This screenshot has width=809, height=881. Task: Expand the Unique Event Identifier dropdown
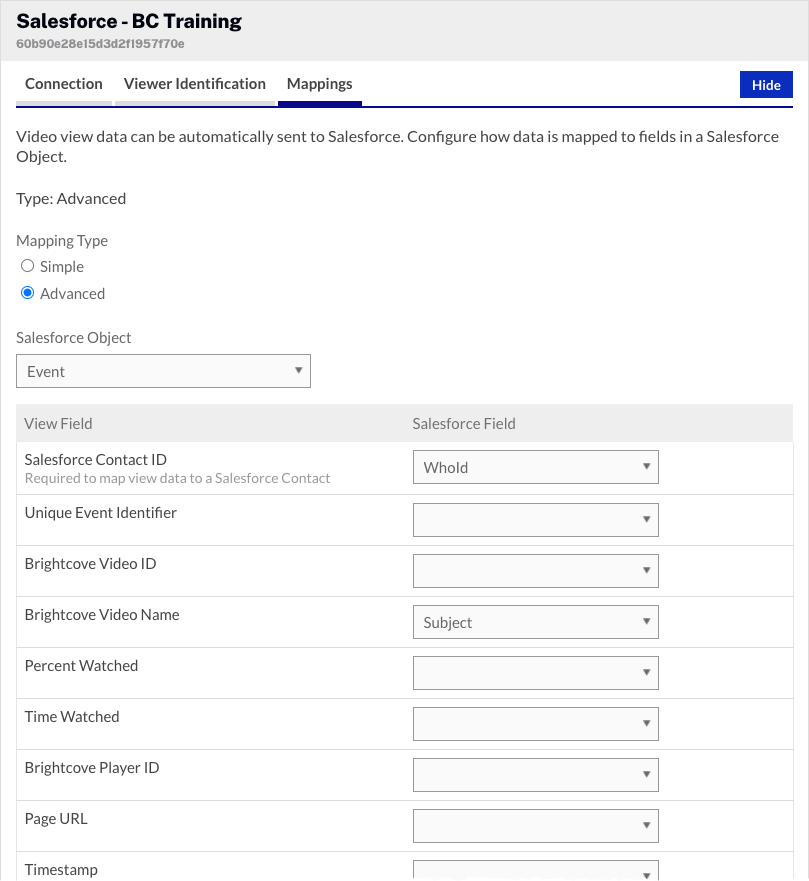coord(535,519)
